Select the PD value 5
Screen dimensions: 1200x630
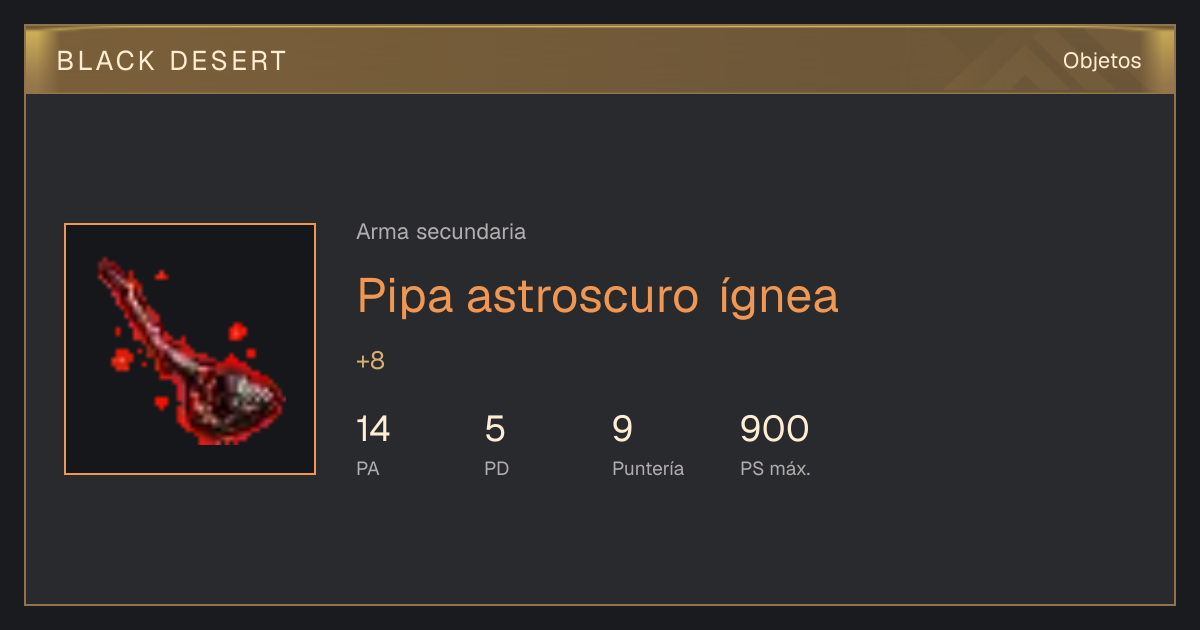click(x=495, y=429)
